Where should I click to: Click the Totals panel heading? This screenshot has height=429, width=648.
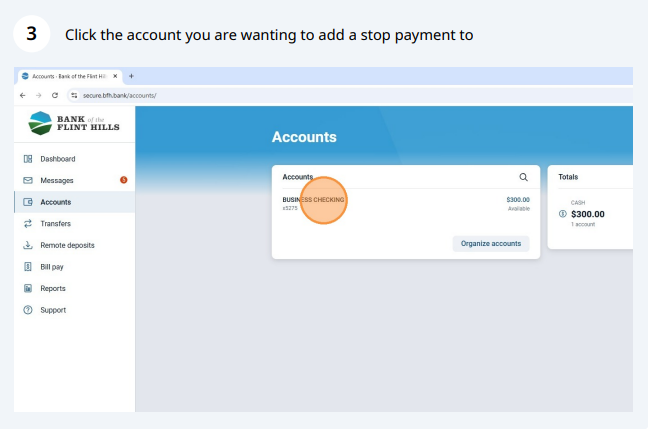click(x=568, y=177)
